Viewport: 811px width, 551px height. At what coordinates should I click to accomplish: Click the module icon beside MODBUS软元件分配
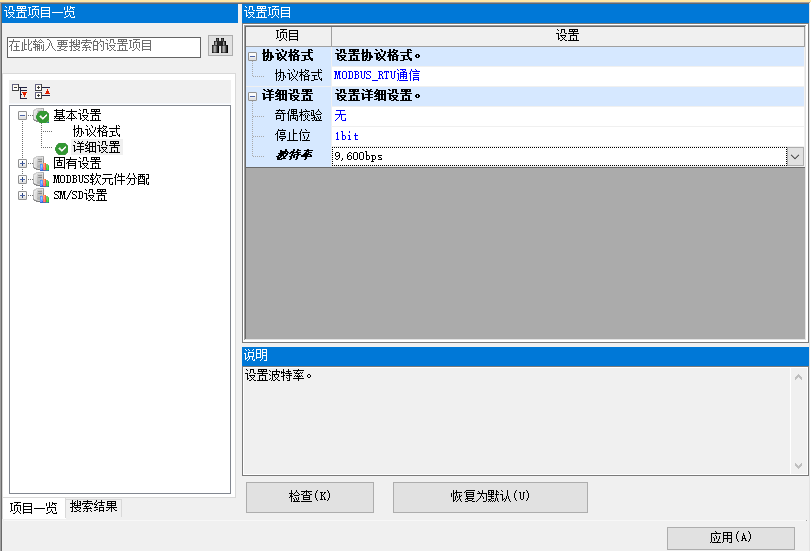[x=41, y=180]
